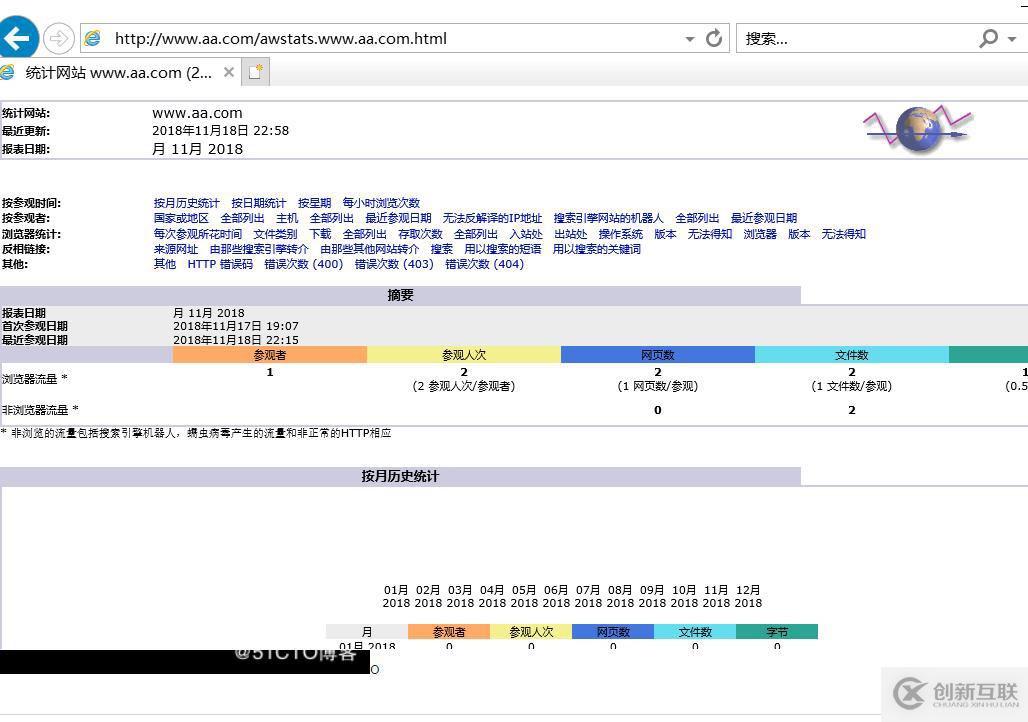This screenshot has height=722, width=1028.
Task: Open 文件类别 link
Action: tap(275, 233)
